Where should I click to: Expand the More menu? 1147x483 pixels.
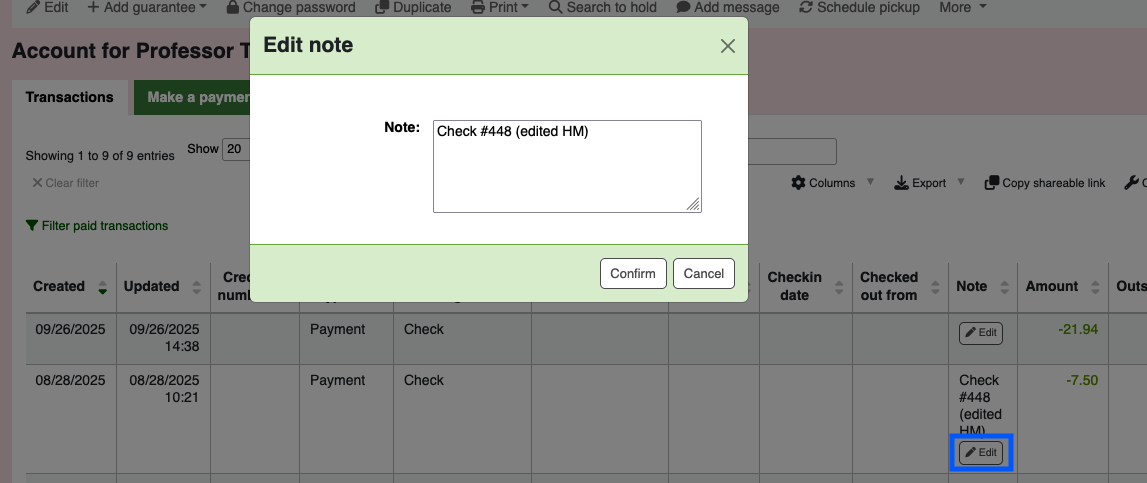(x=962, y=7)
